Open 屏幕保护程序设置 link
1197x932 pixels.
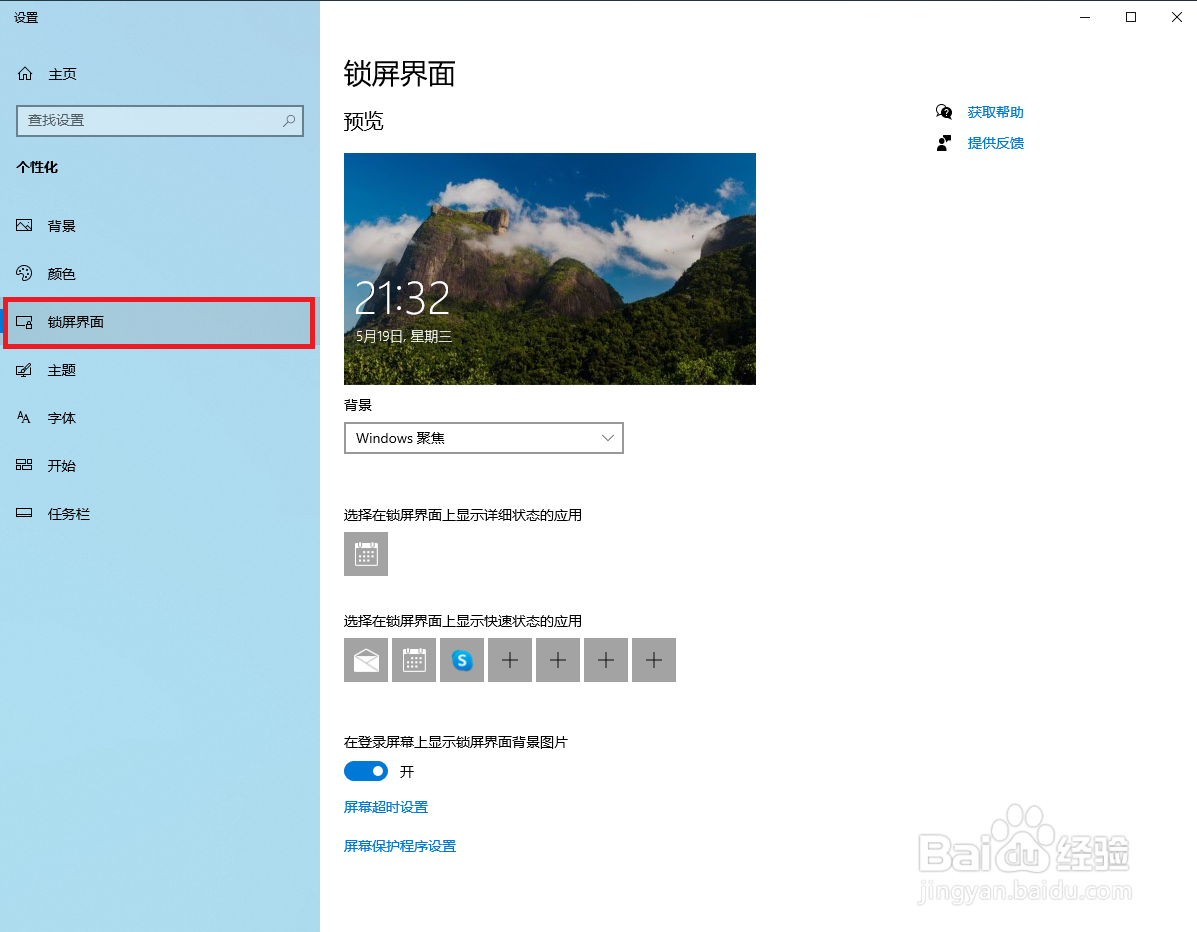click(x=399, y=846)
